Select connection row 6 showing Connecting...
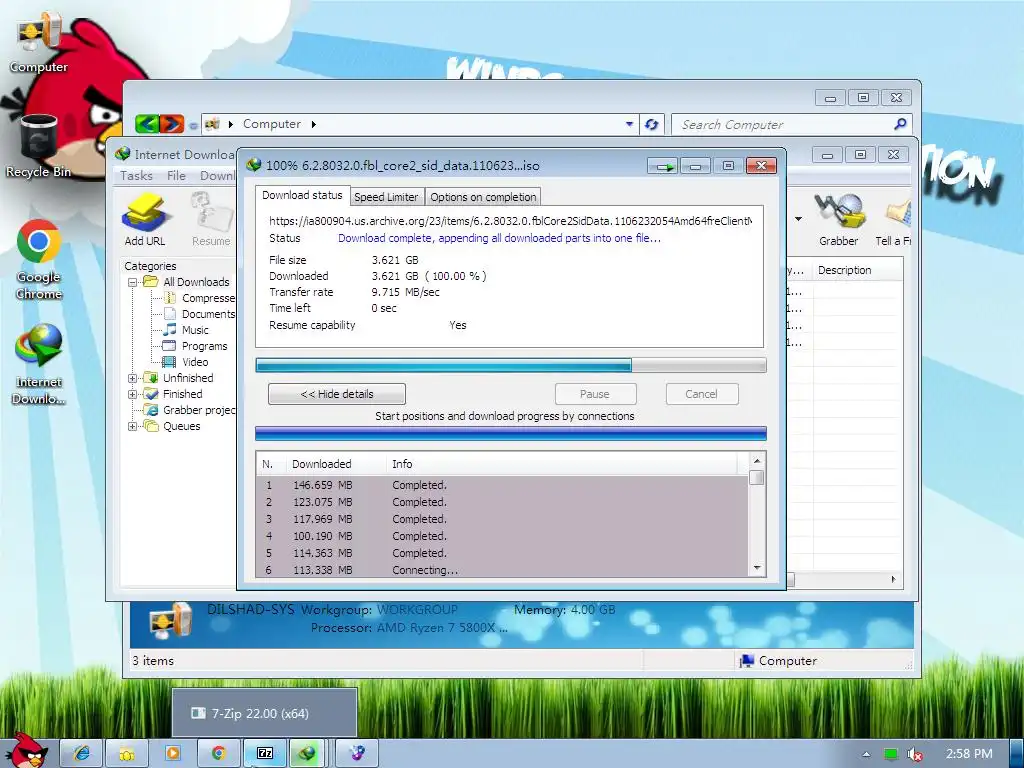This screenshot has width=1024, height=768. 503,570
